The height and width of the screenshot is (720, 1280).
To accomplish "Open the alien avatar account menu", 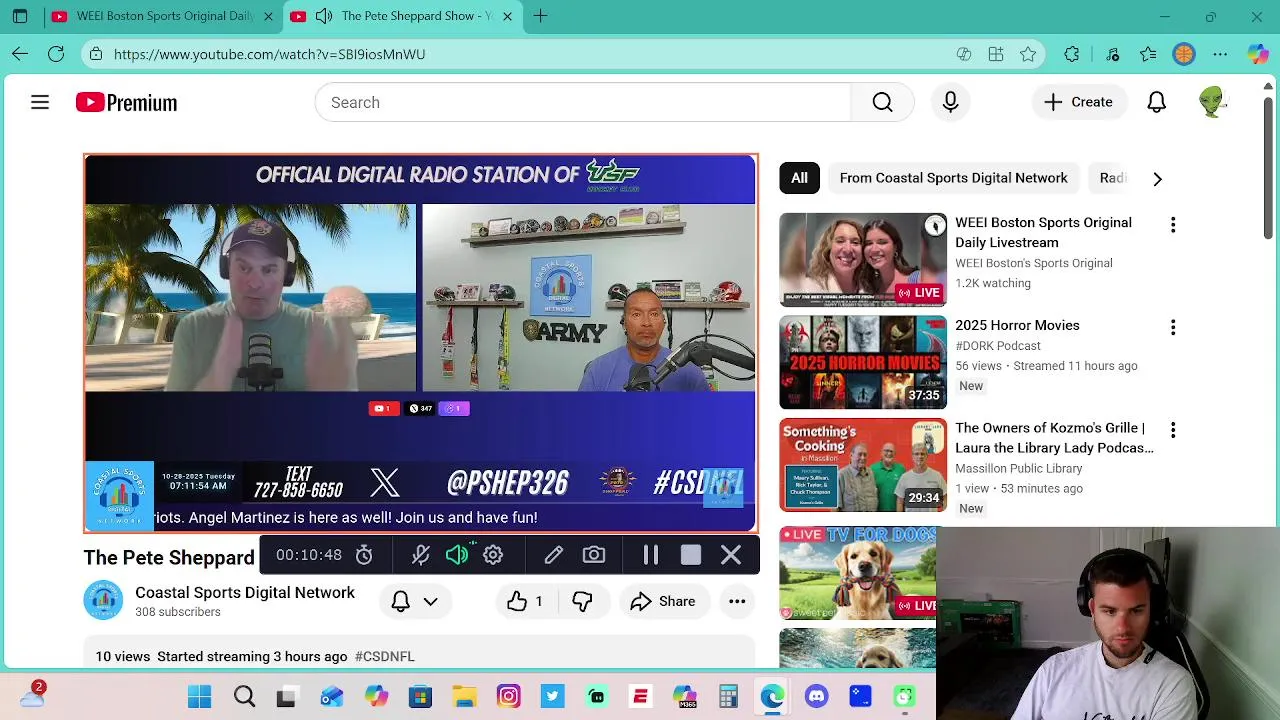I will coord(1212,102).
